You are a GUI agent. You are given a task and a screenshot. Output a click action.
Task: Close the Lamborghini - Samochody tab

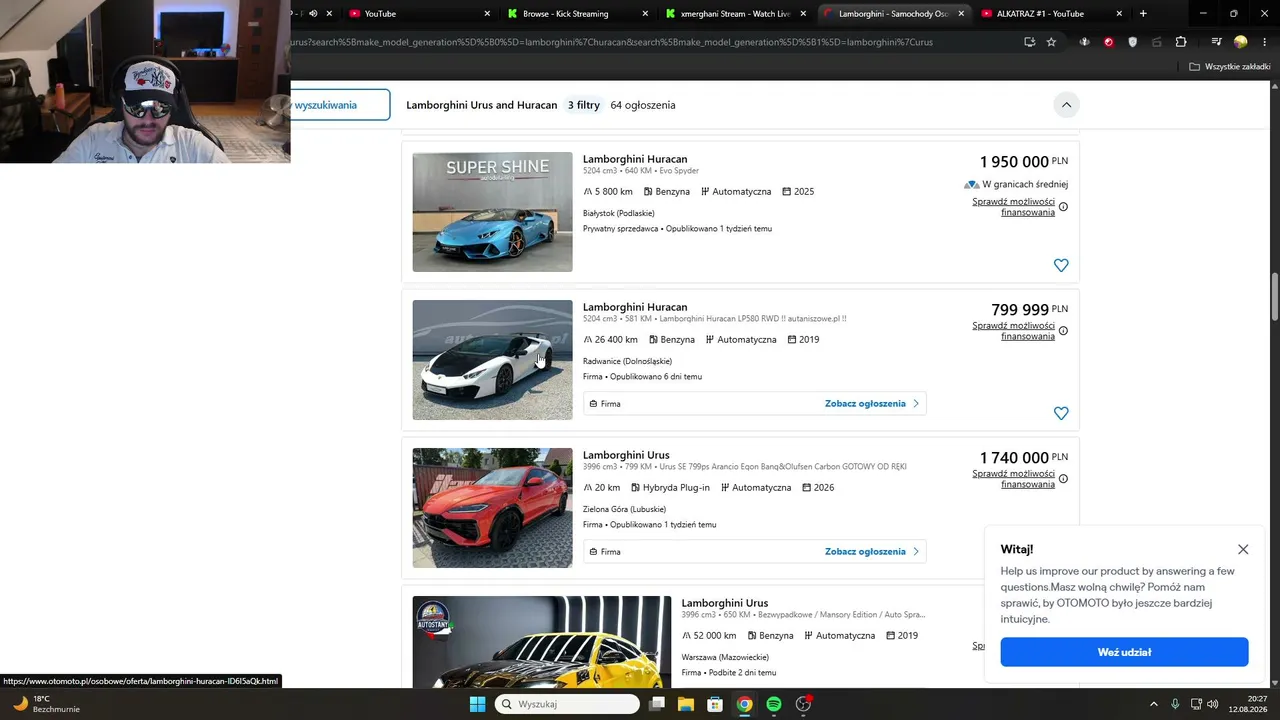[x=961, y=14]
